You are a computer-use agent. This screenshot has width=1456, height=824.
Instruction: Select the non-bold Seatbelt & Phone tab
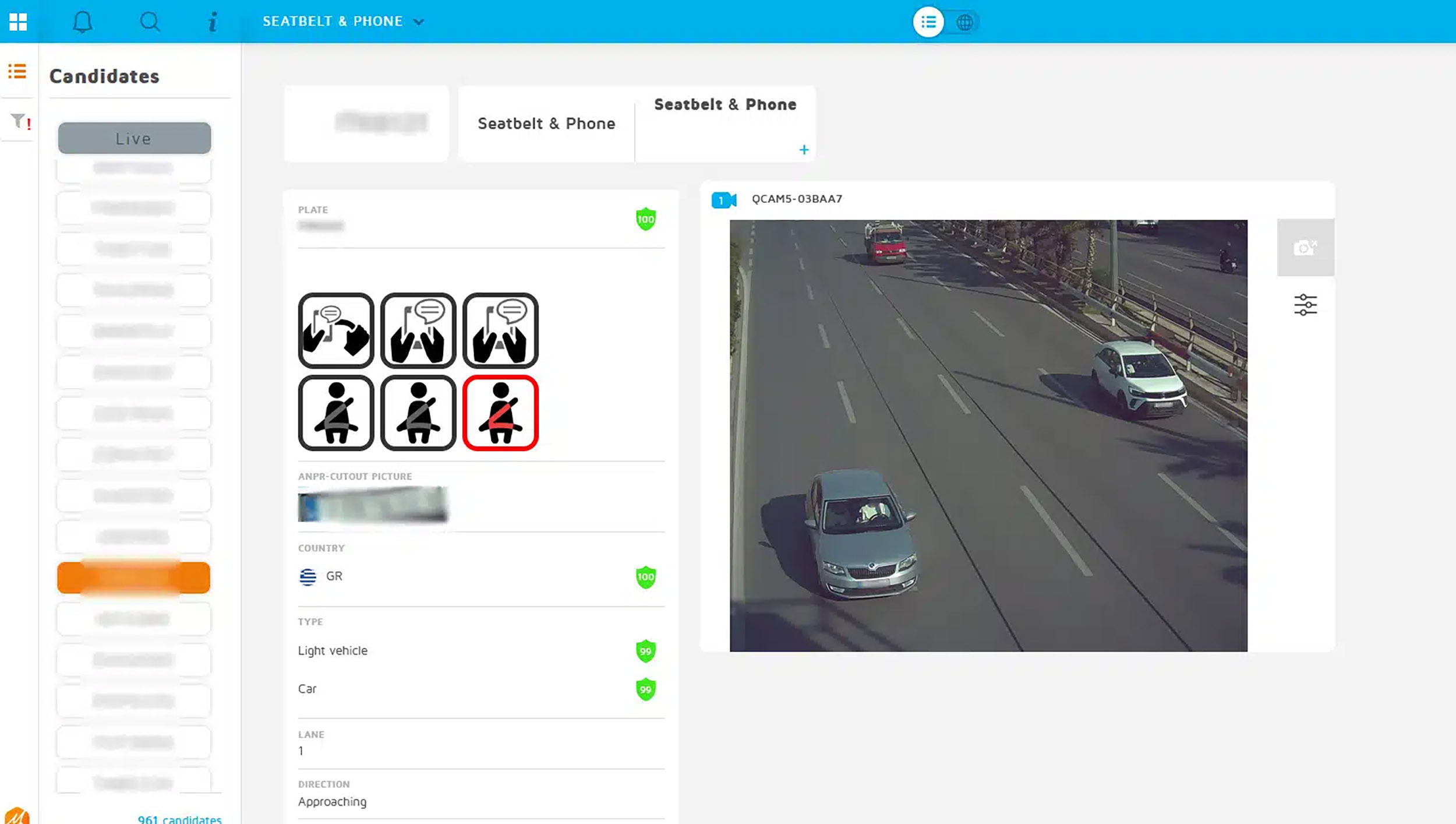(546, 124)
